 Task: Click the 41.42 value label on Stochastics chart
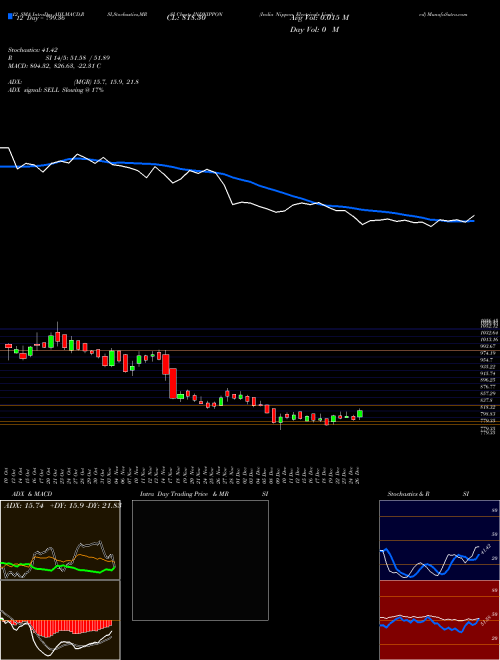pos(486,549)
